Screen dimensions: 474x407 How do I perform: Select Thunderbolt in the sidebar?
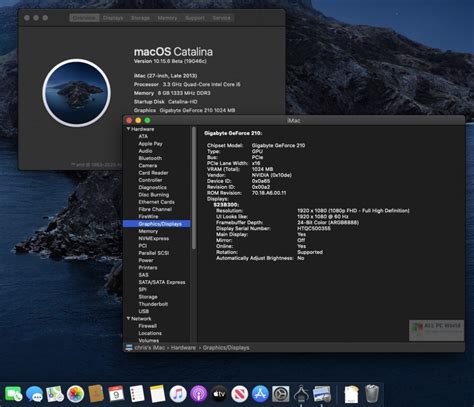(x=153, y=304)
